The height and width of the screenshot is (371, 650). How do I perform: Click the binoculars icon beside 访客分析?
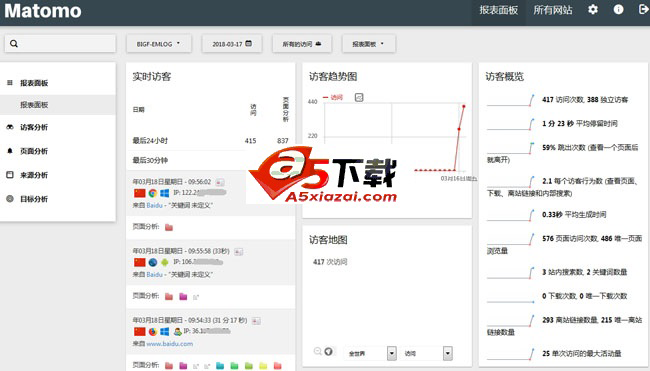10,127
